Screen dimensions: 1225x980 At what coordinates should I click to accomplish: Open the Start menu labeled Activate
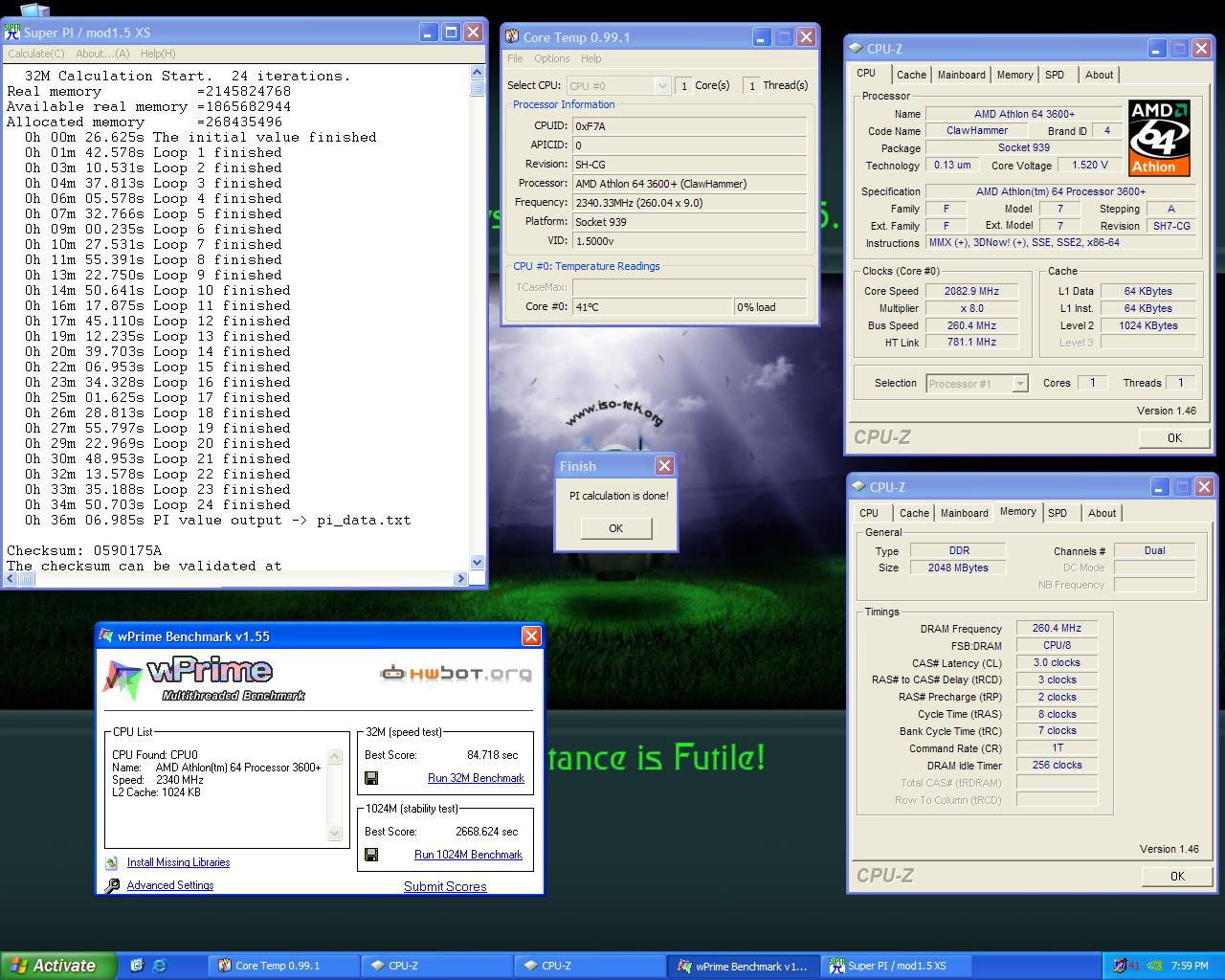point(58,966)
